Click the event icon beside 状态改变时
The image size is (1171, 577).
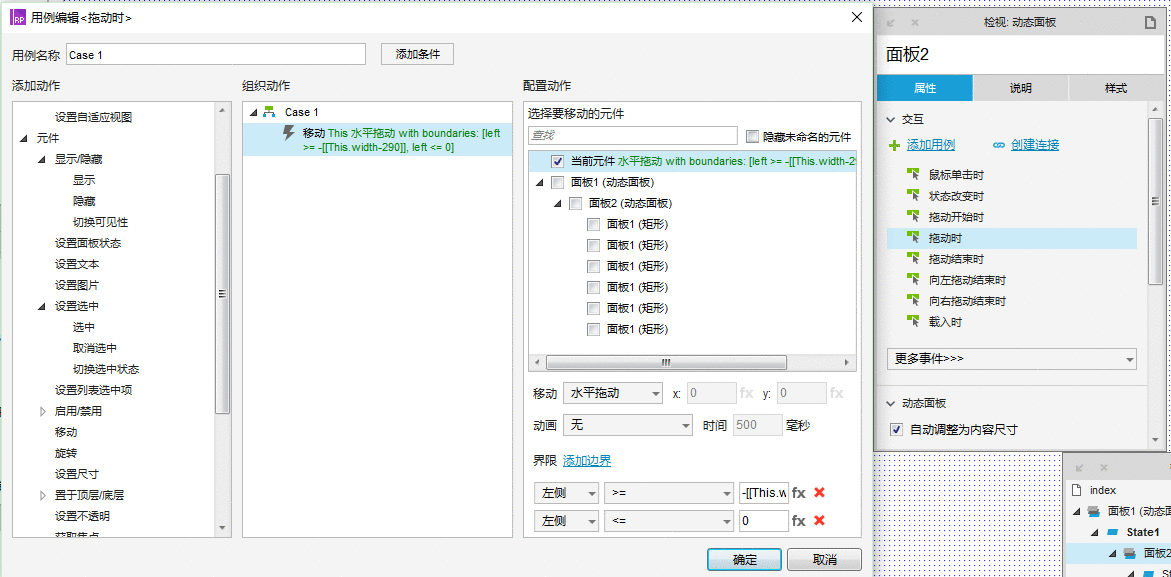913,196
